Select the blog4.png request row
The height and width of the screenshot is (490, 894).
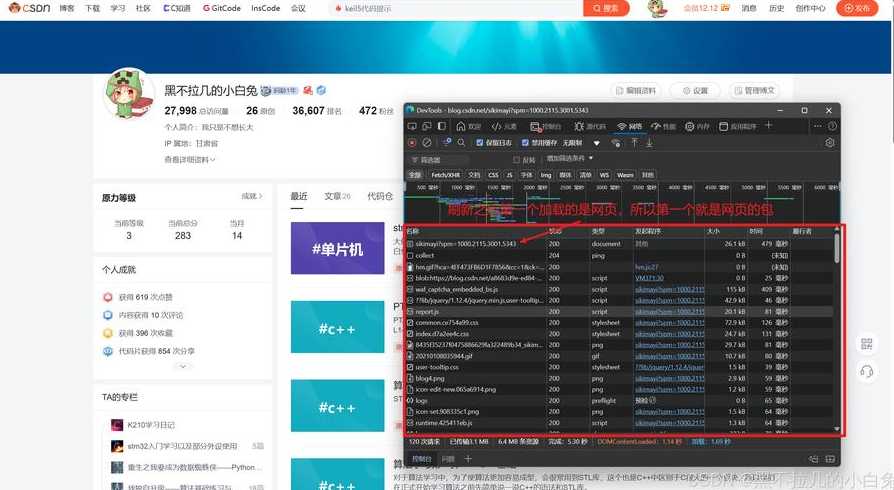tap(620, 378)
